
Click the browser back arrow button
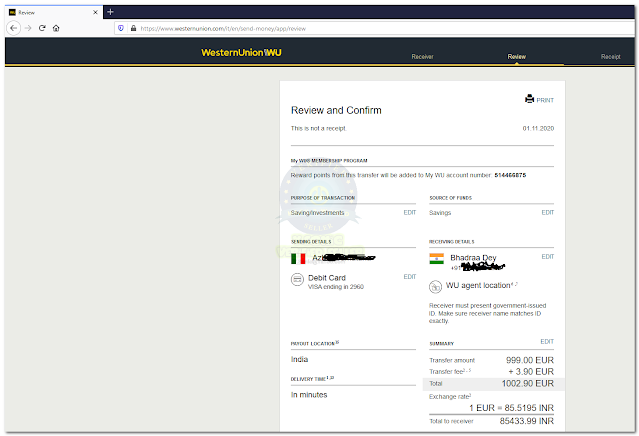click(x=13, y=28)
